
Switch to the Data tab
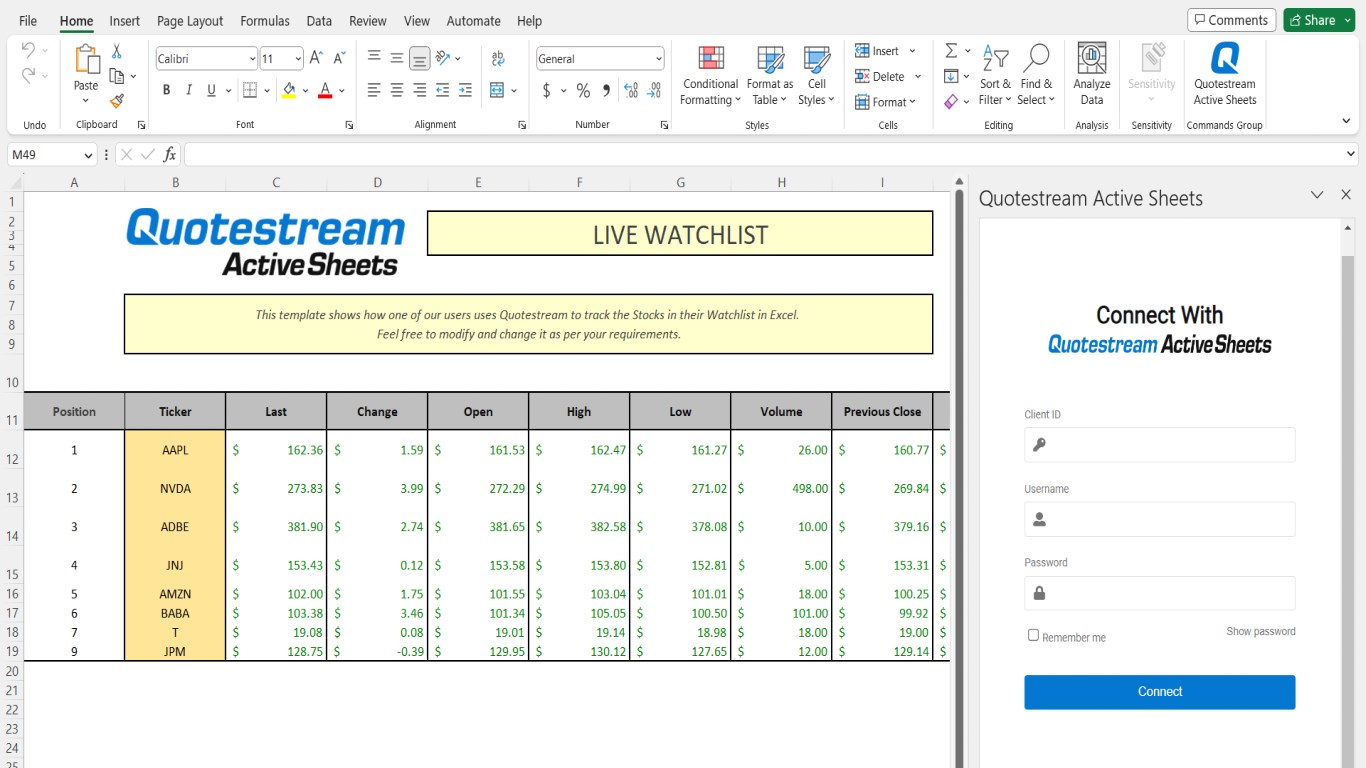(x=319, y=21)
